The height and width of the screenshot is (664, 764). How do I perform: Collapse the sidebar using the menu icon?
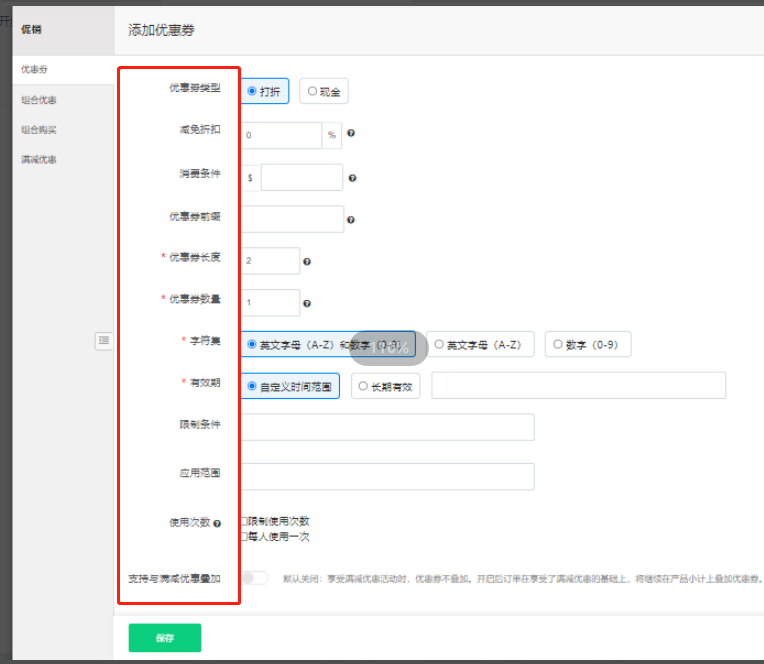tap(103, 341)
